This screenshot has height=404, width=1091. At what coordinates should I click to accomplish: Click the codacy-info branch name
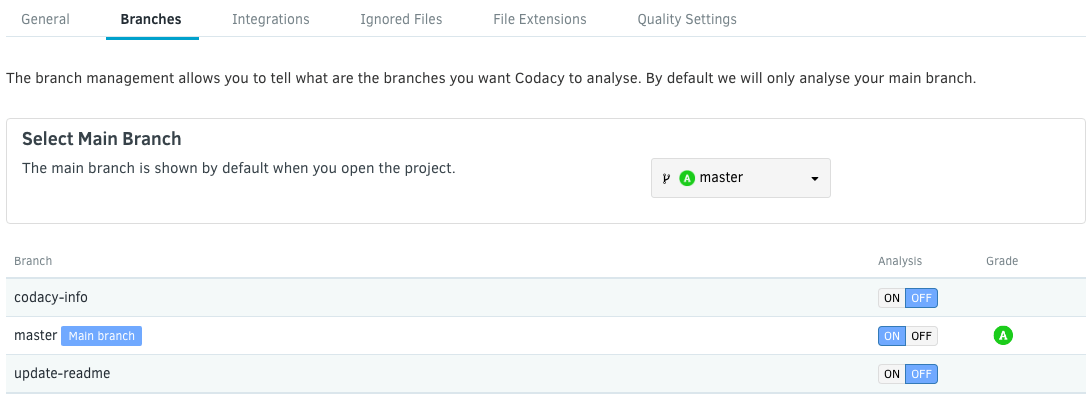tap(58, 298)
